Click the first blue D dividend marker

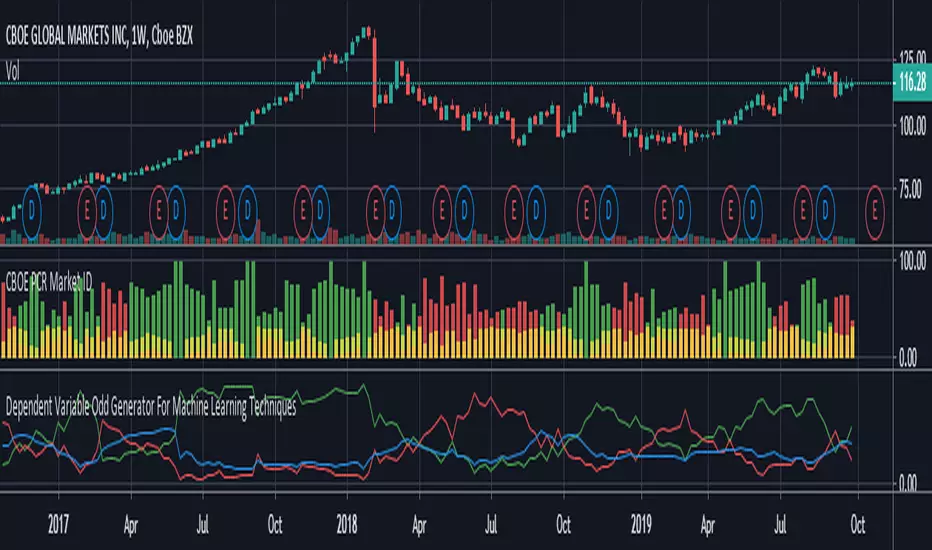[x=32, y=212]
